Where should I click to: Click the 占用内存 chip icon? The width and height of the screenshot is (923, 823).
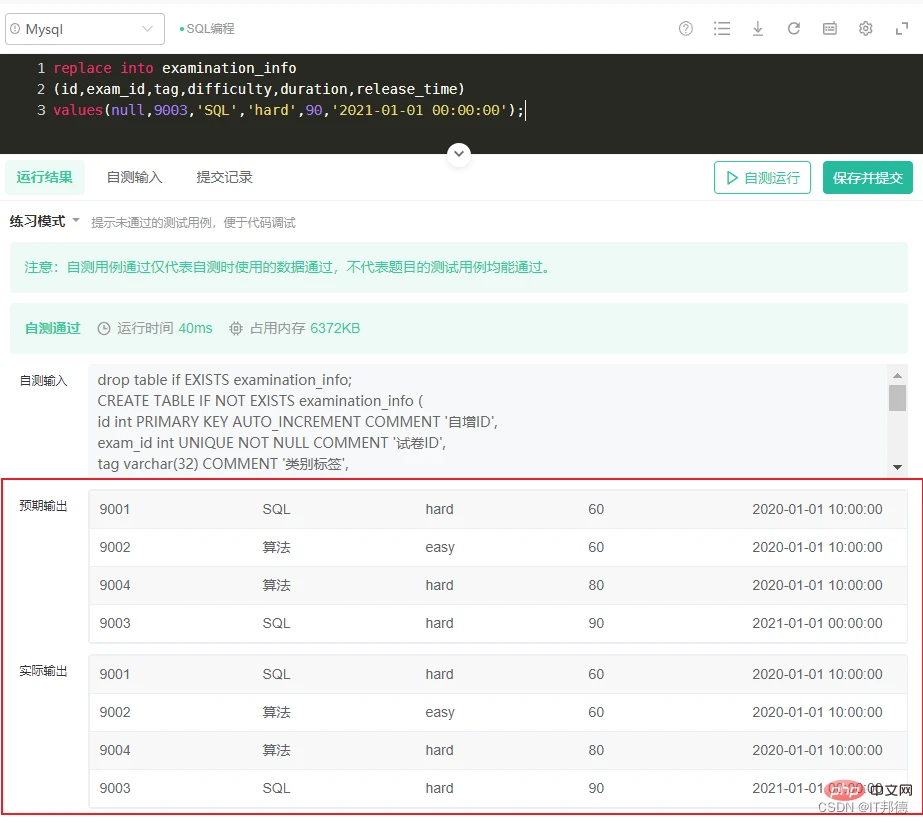[235, 328]
